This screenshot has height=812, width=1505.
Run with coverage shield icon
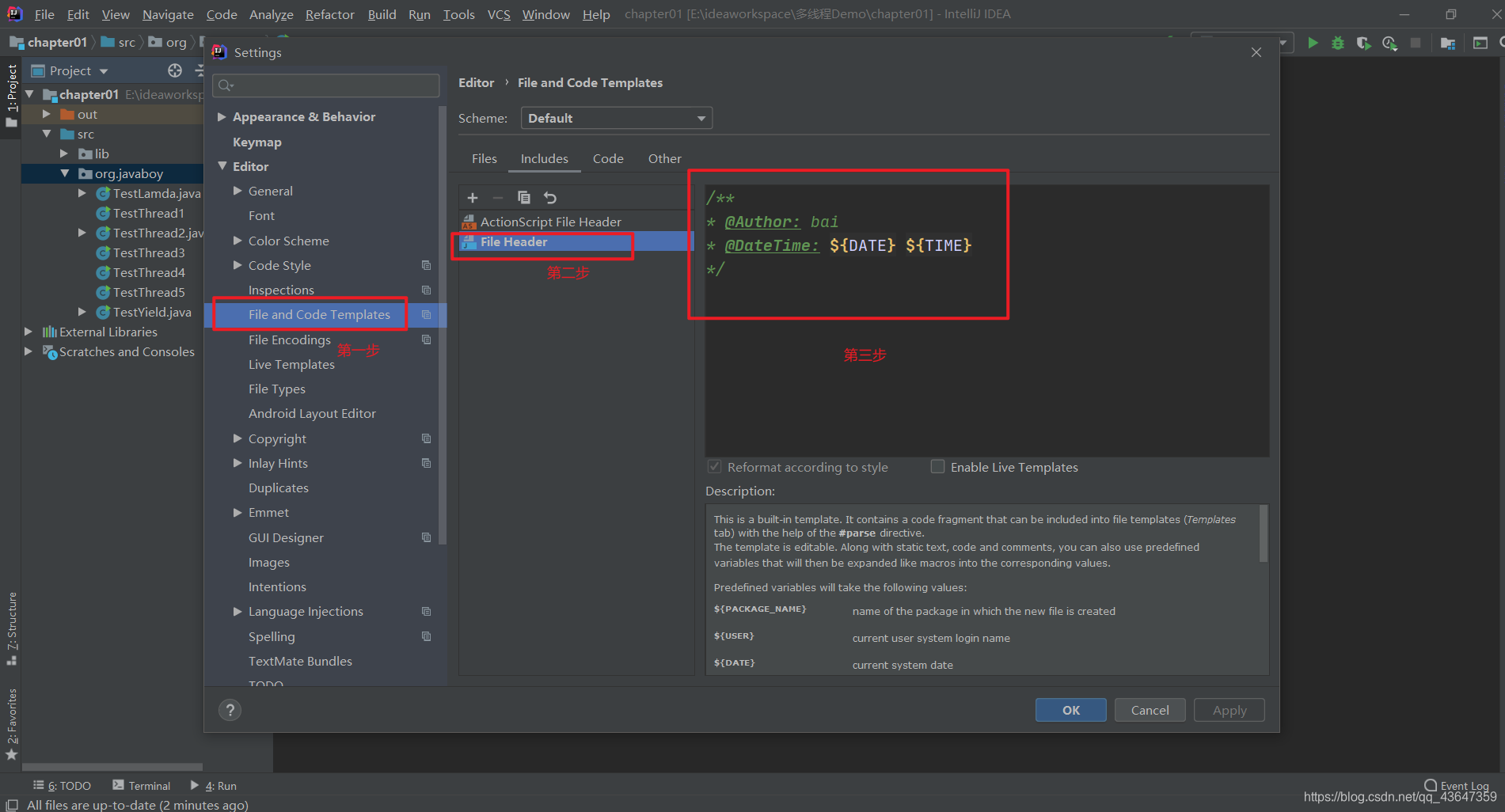1363,43
